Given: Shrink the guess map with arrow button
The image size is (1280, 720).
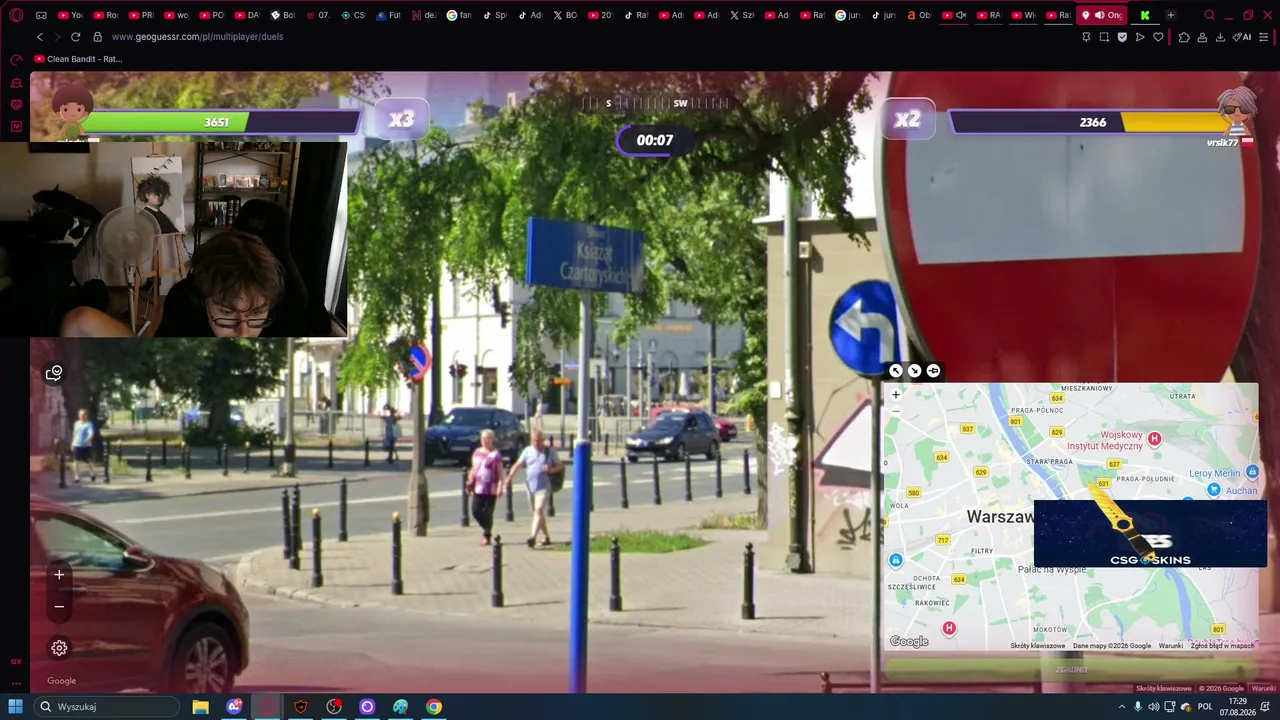Looking at the screenshot, I should coord(914,371).
